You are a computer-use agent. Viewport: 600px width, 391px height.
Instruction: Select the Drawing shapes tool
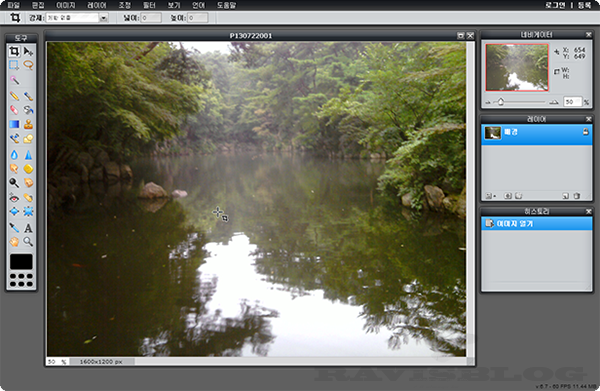(x=28, y=138)
